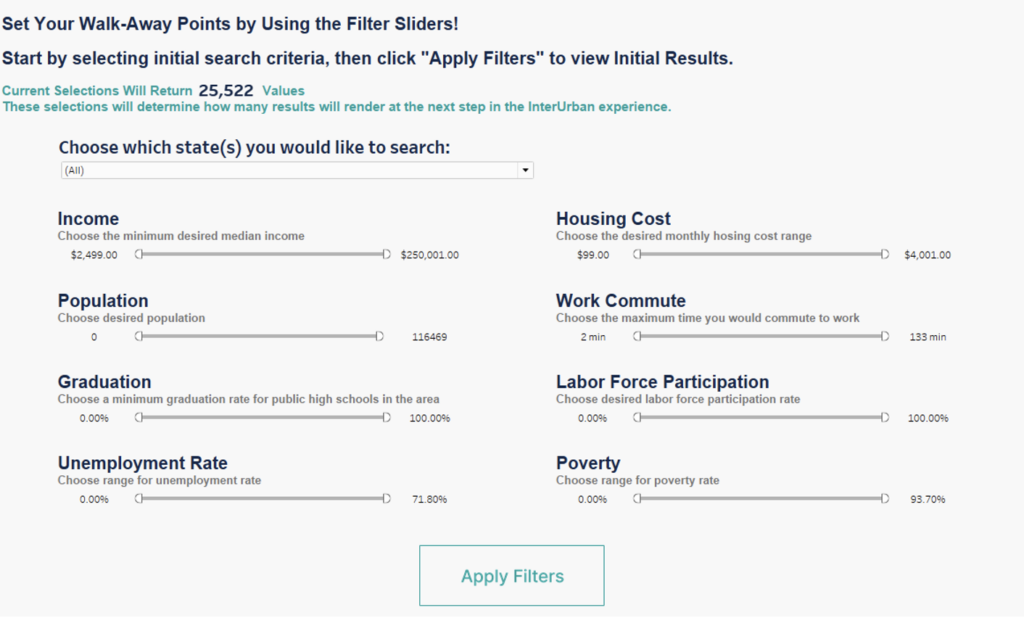
Task: Click the Population slider minimum handle
Action: click(x=139, y=337)
